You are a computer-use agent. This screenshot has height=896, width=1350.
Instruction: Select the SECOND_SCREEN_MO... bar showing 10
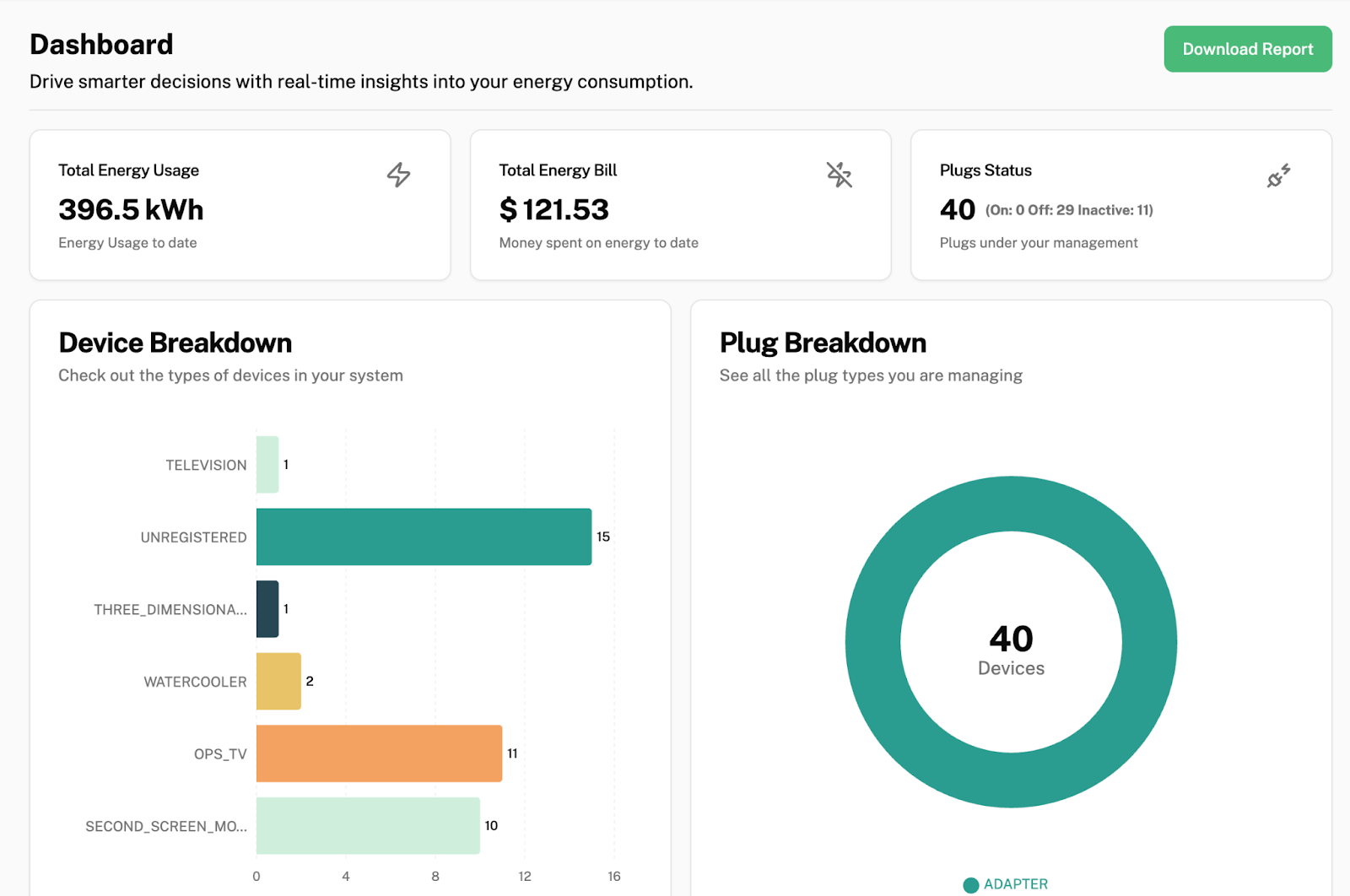(369, 827)
